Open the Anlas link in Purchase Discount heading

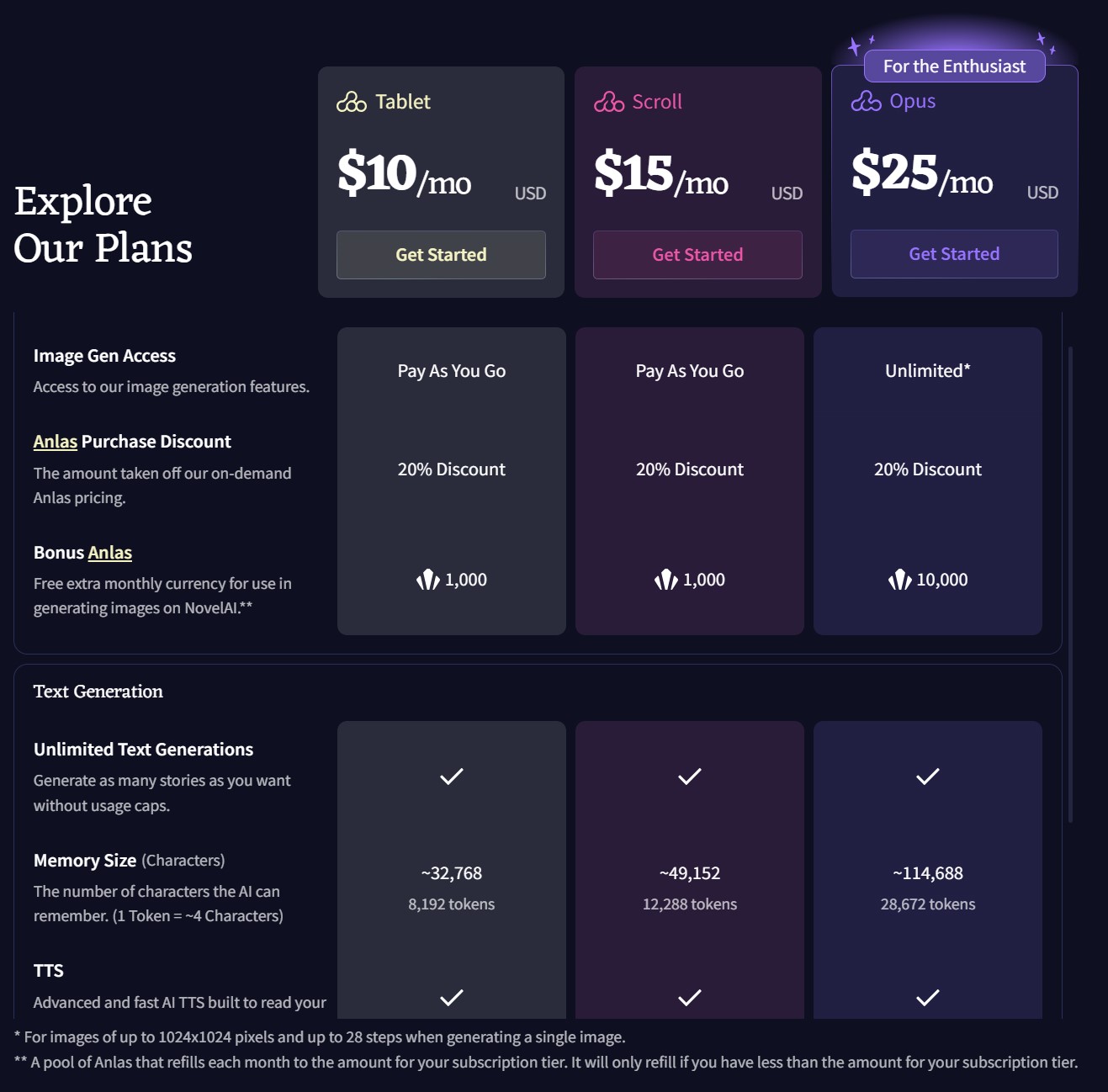(56, 442)
